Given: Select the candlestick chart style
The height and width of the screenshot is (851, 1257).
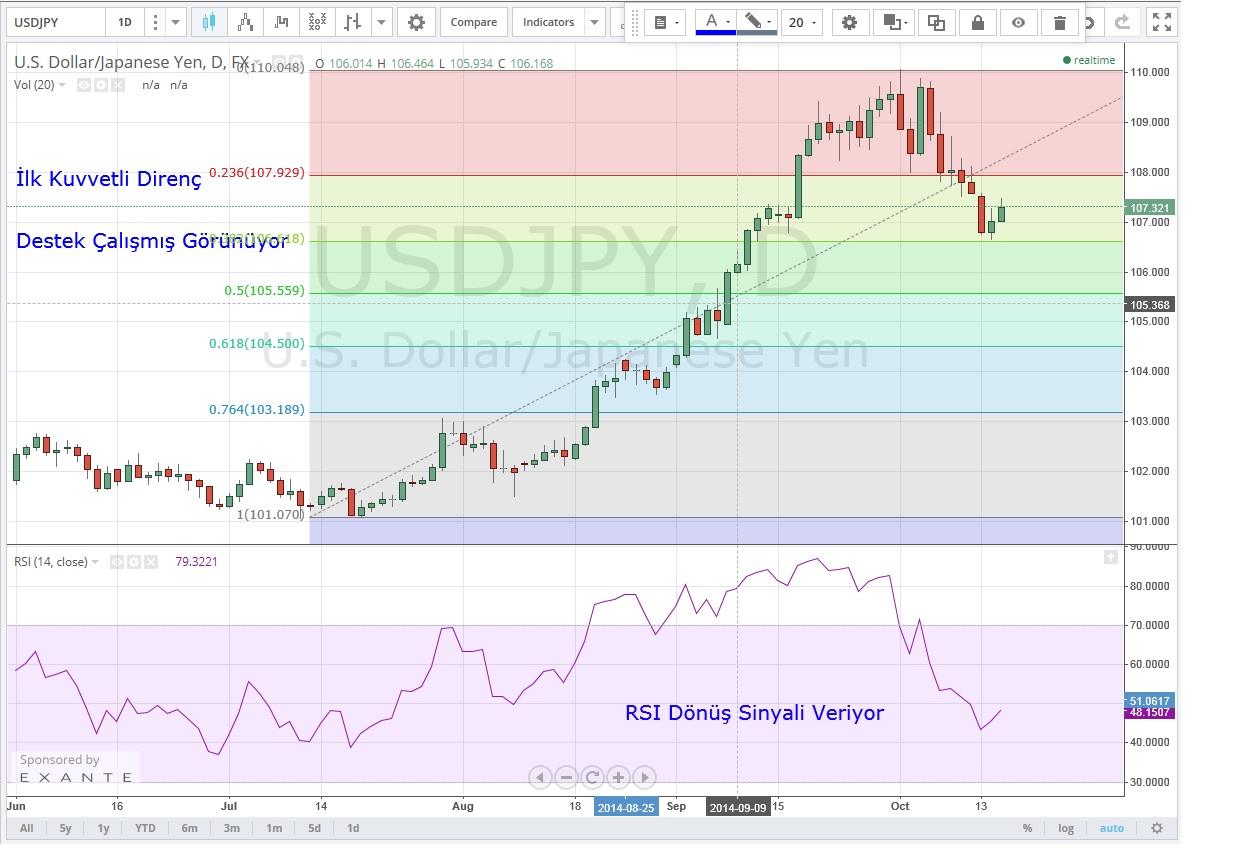Looking at the screenshot, I should [x=208, y=22].
